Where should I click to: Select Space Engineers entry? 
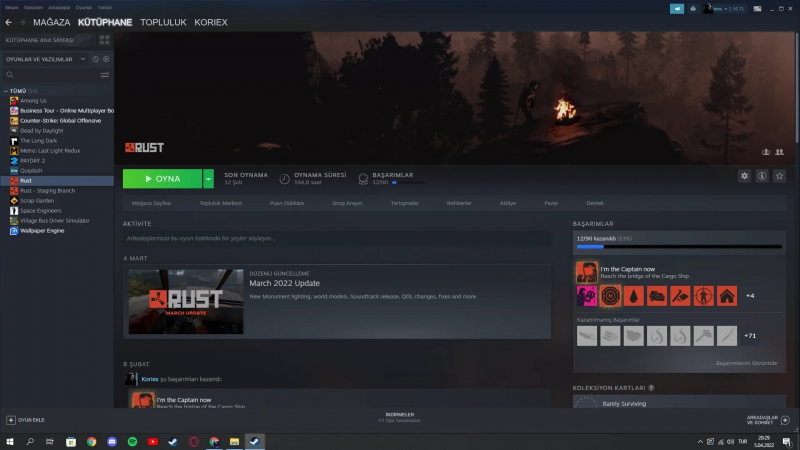(41, 211)
